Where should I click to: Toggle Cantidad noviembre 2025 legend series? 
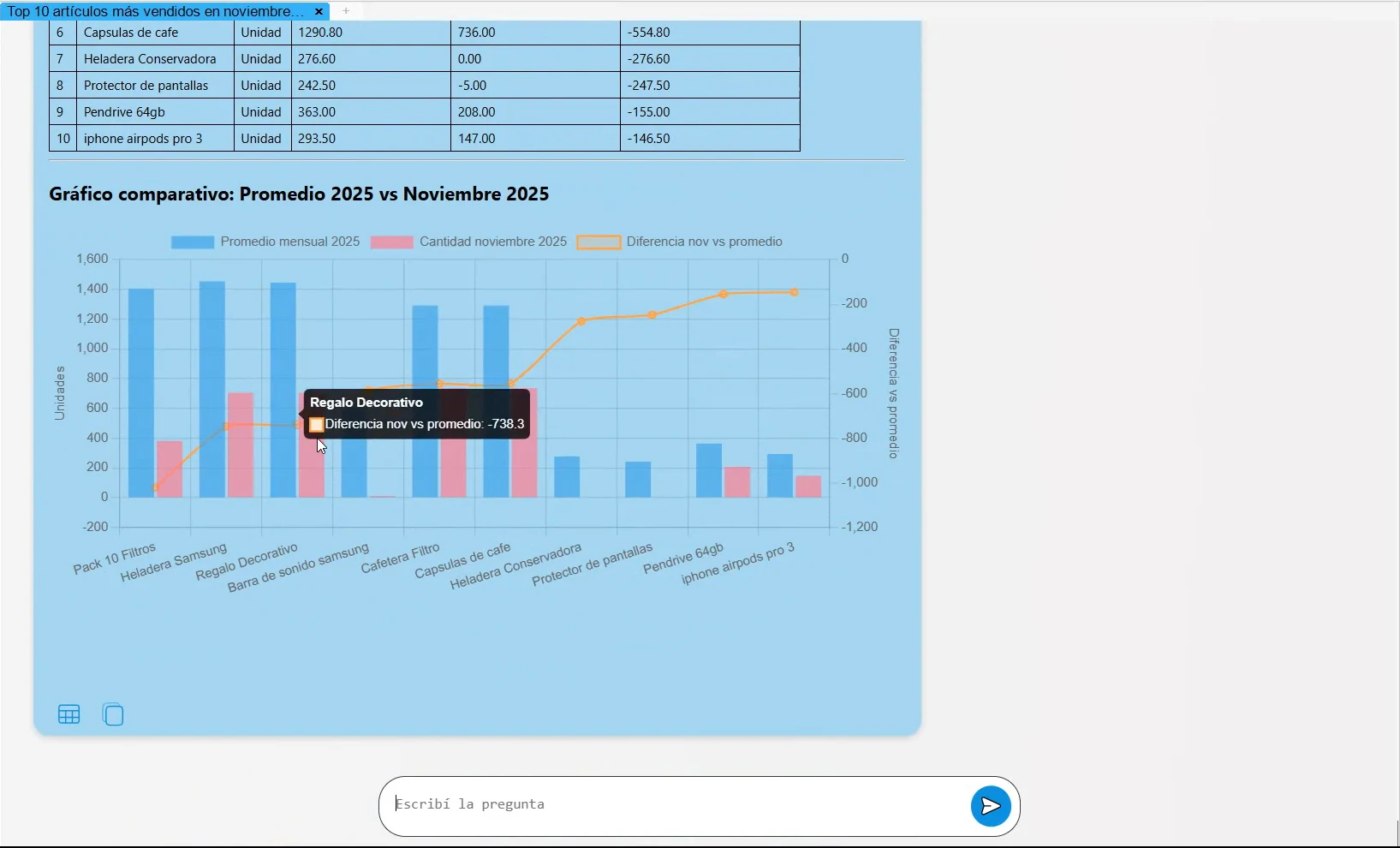[468, 242]
